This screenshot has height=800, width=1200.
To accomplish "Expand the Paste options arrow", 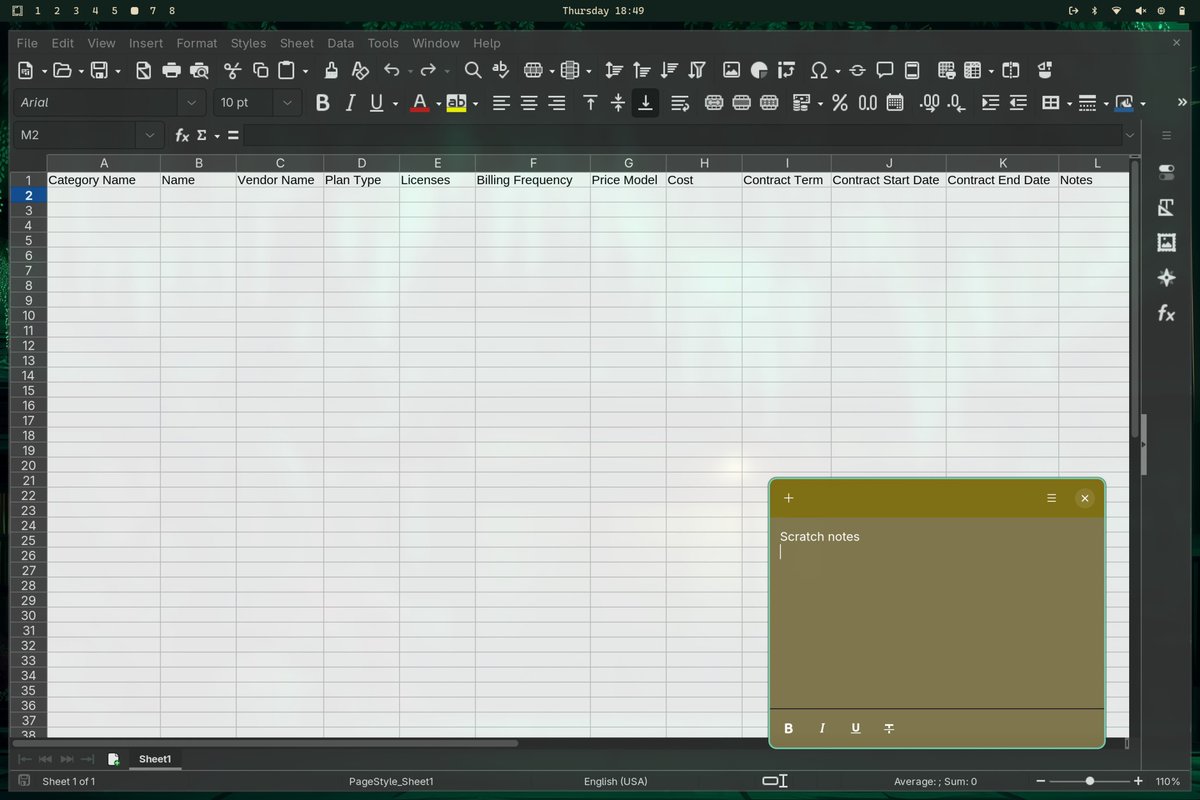I will 305,71.
